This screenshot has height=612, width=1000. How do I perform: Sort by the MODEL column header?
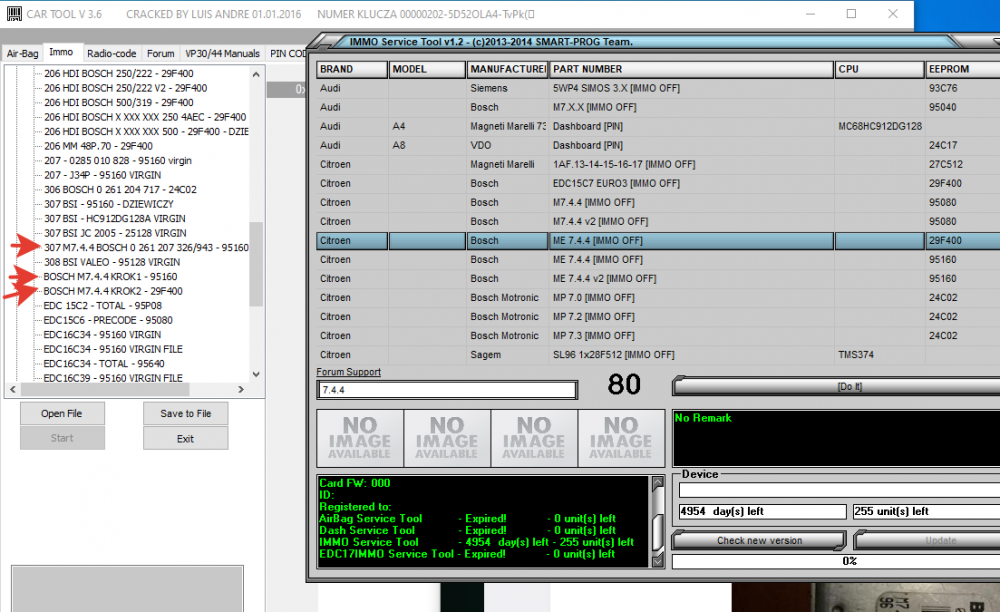pyautogui.click(x=427, y=69)
